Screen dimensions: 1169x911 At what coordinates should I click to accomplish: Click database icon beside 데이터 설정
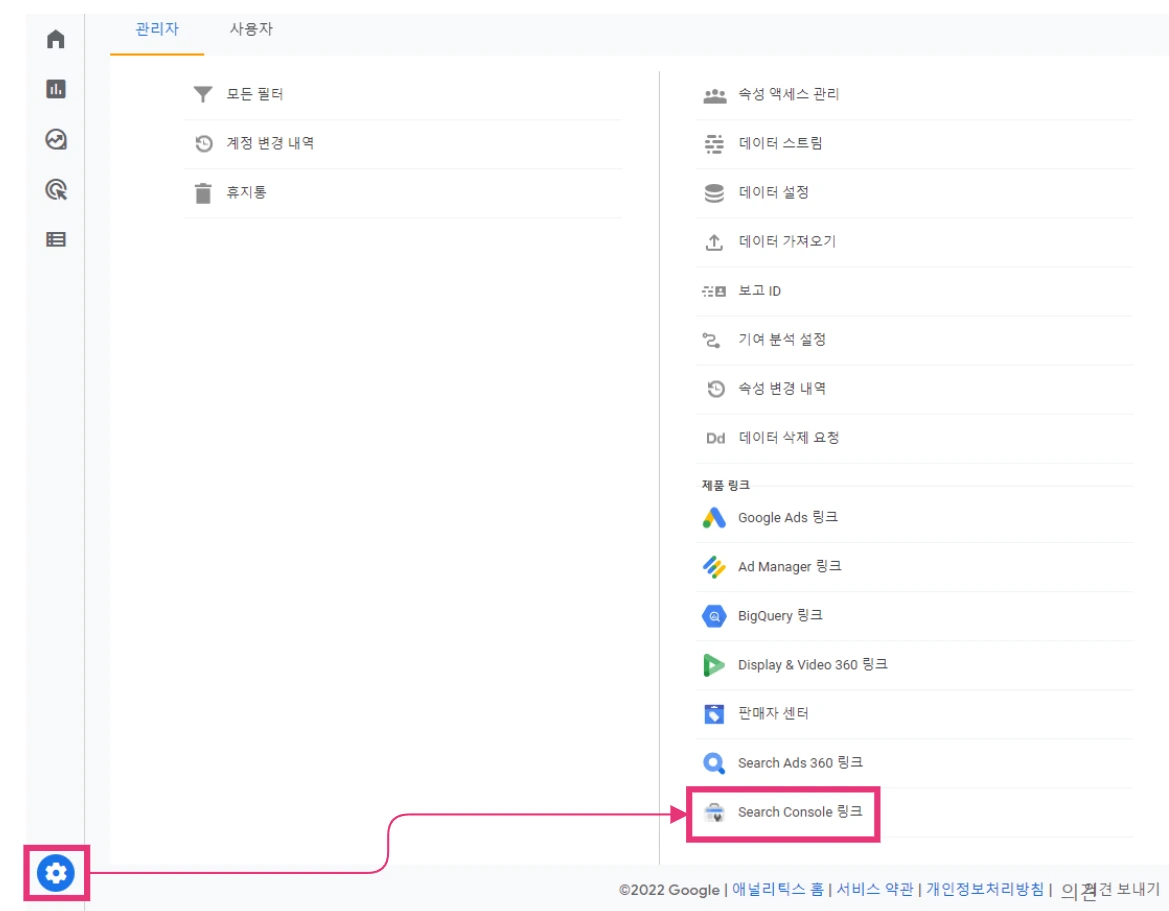pos(714,193)
